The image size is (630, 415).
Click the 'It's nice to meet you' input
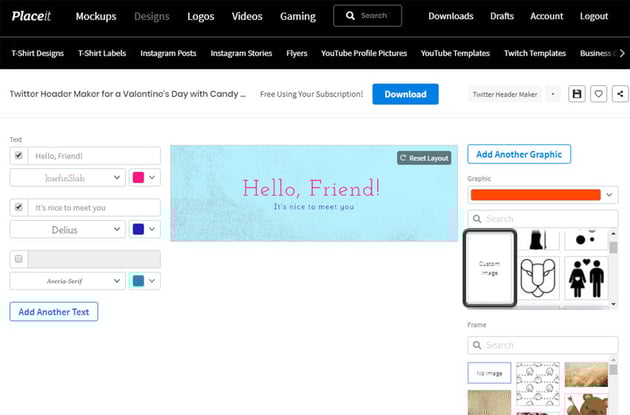click(x=94, y=207)
